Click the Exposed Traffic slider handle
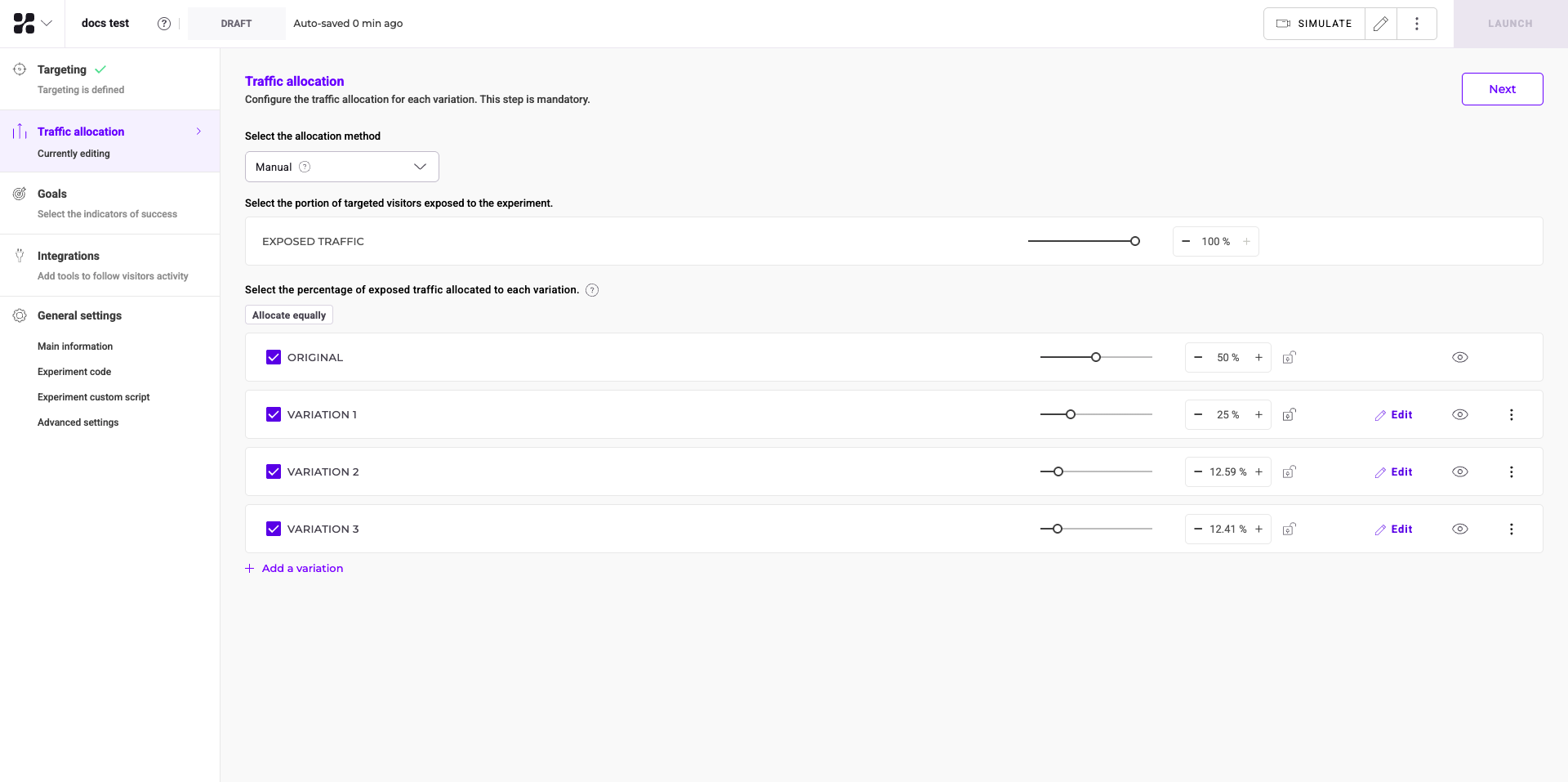The width and height of the screenshot is (1568, 782). point(1134,241)
